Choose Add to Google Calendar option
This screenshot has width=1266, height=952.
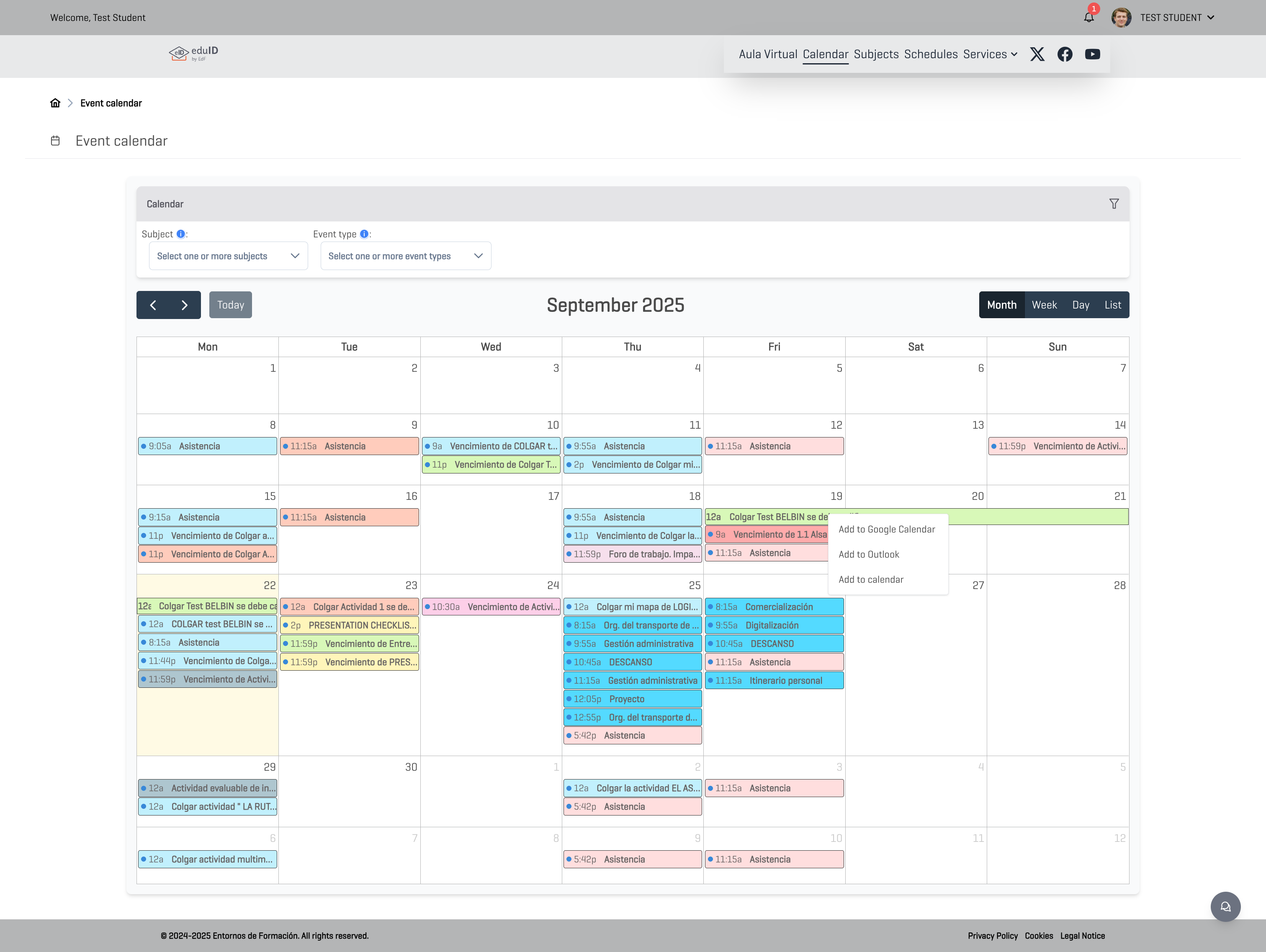[887, 530]
